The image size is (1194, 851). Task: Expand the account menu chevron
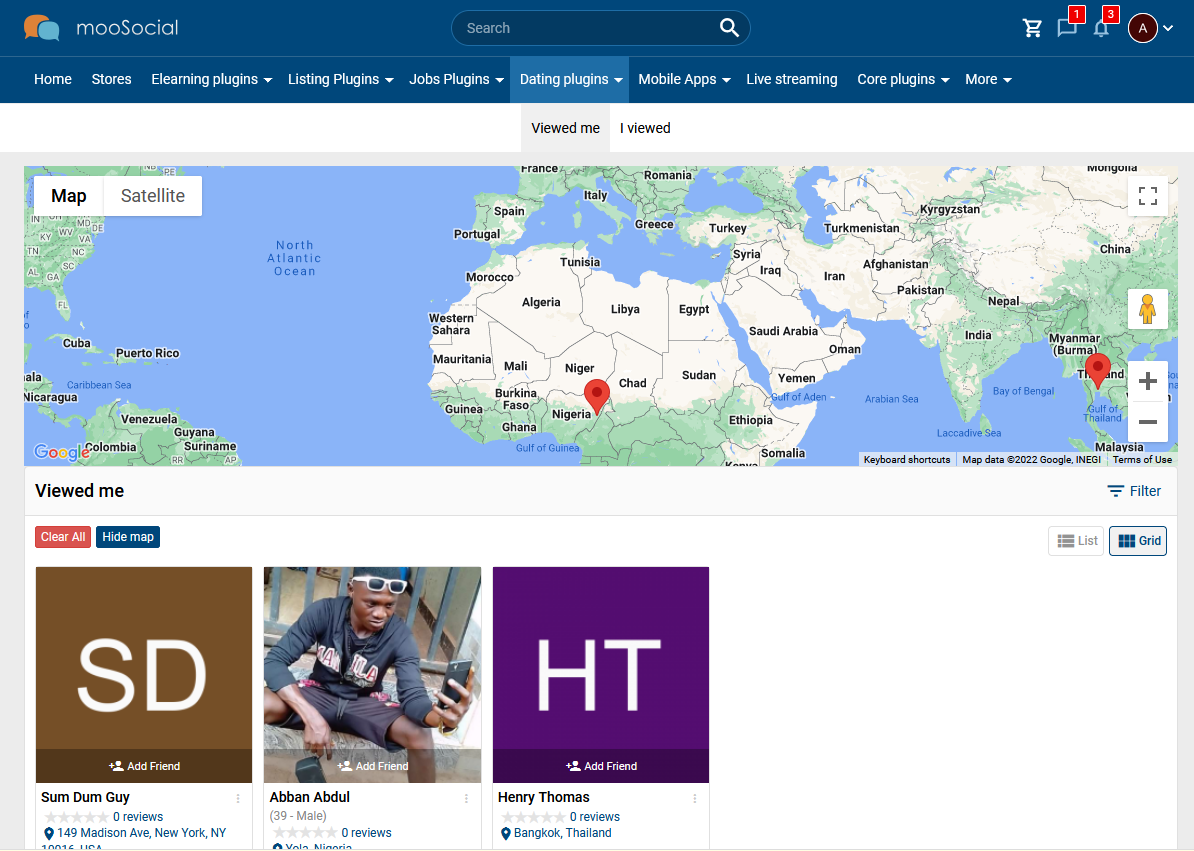click(x=1168, y=28)
